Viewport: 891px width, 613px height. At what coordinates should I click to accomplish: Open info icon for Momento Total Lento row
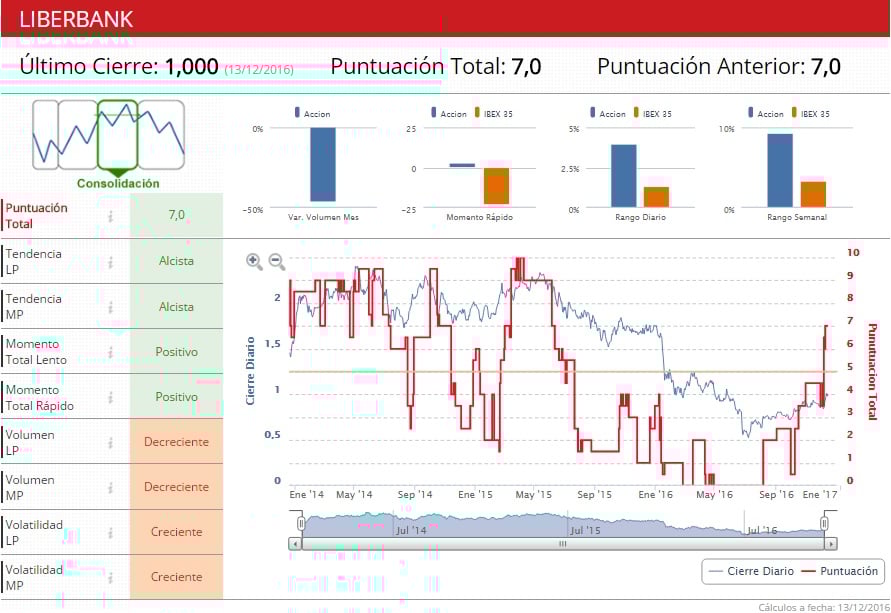111,352
